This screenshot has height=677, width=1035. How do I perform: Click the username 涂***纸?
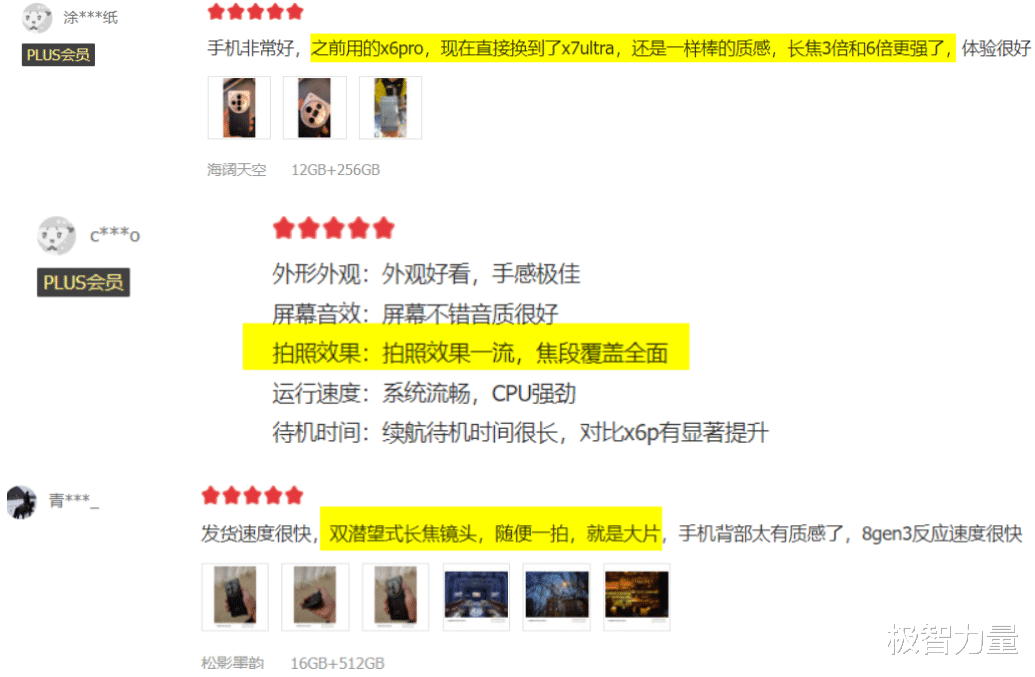(90, 18)
